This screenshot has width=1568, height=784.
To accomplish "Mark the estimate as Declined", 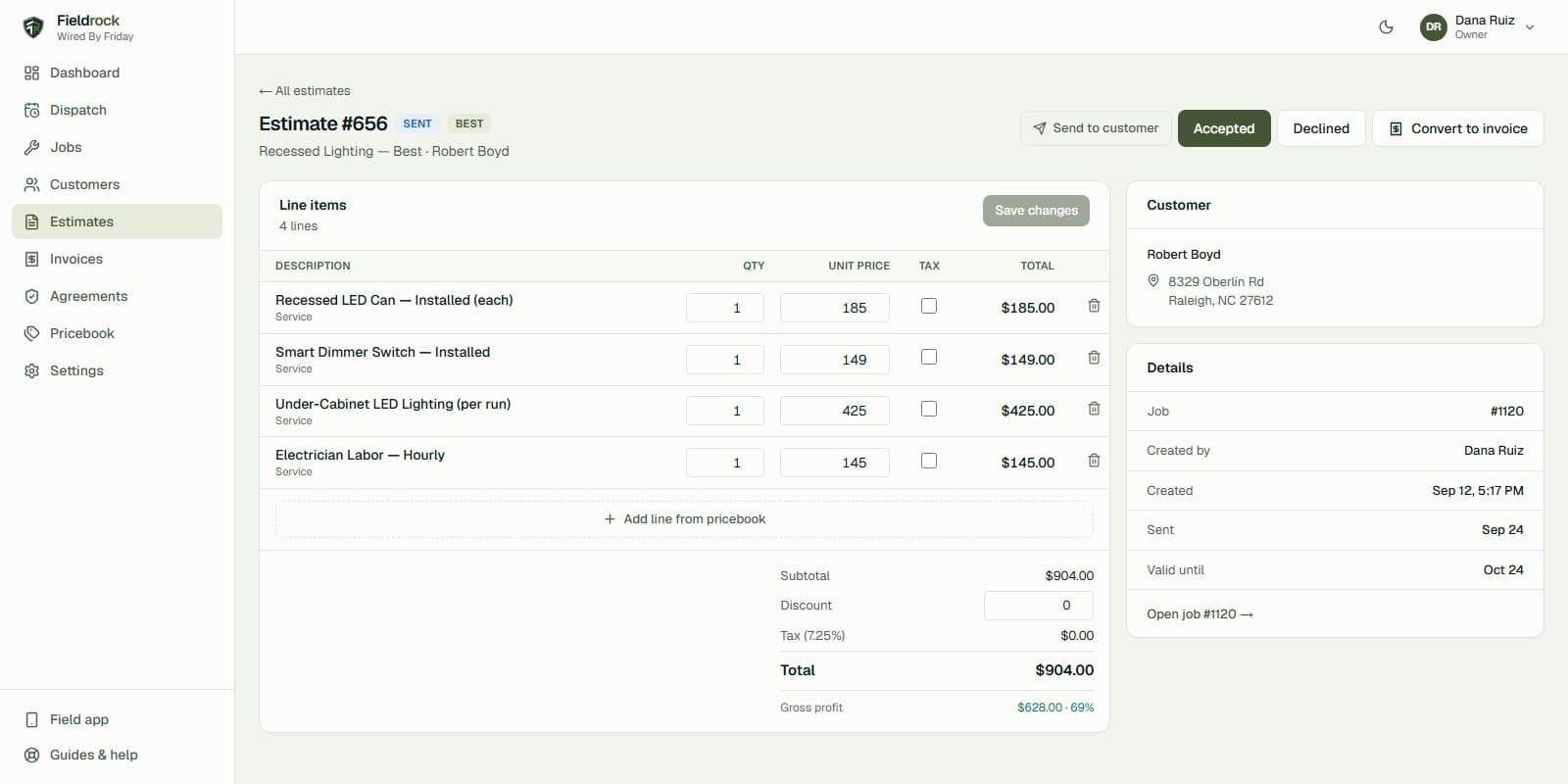I will (1321, 128).
